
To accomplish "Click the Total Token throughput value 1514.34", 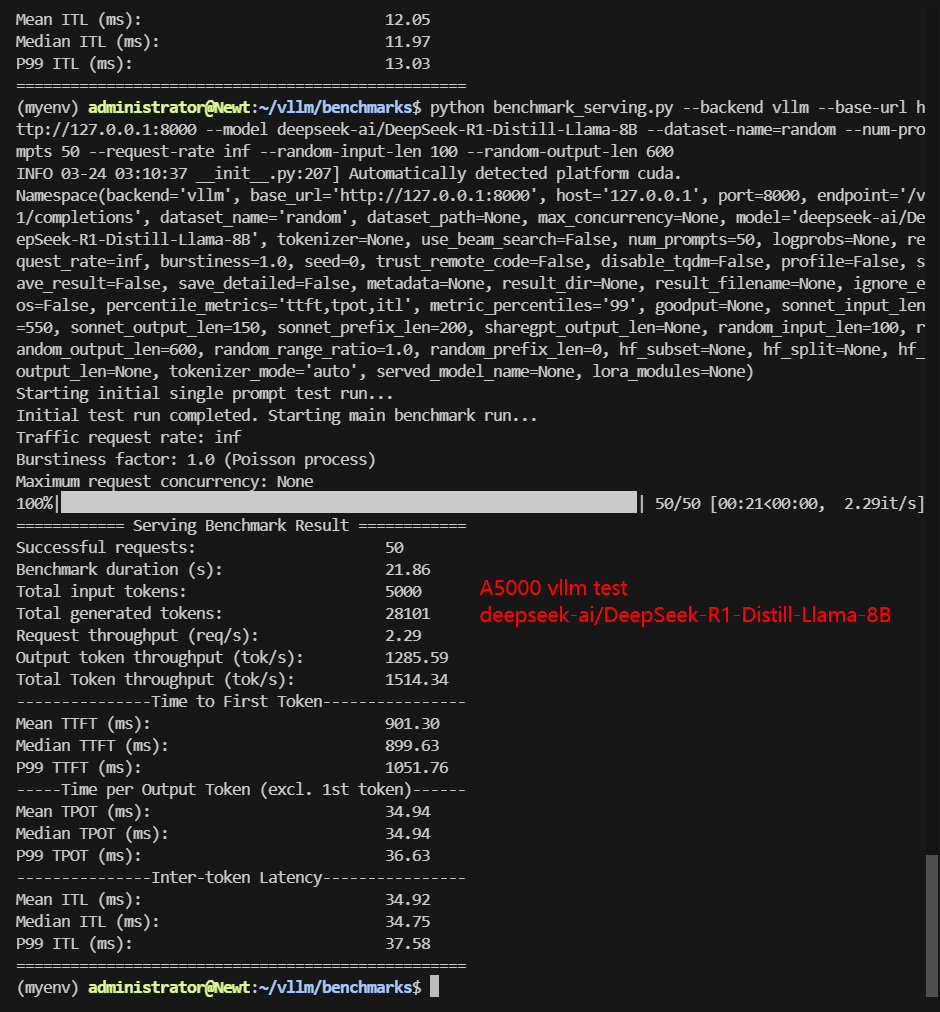I will tap(416, 679).
